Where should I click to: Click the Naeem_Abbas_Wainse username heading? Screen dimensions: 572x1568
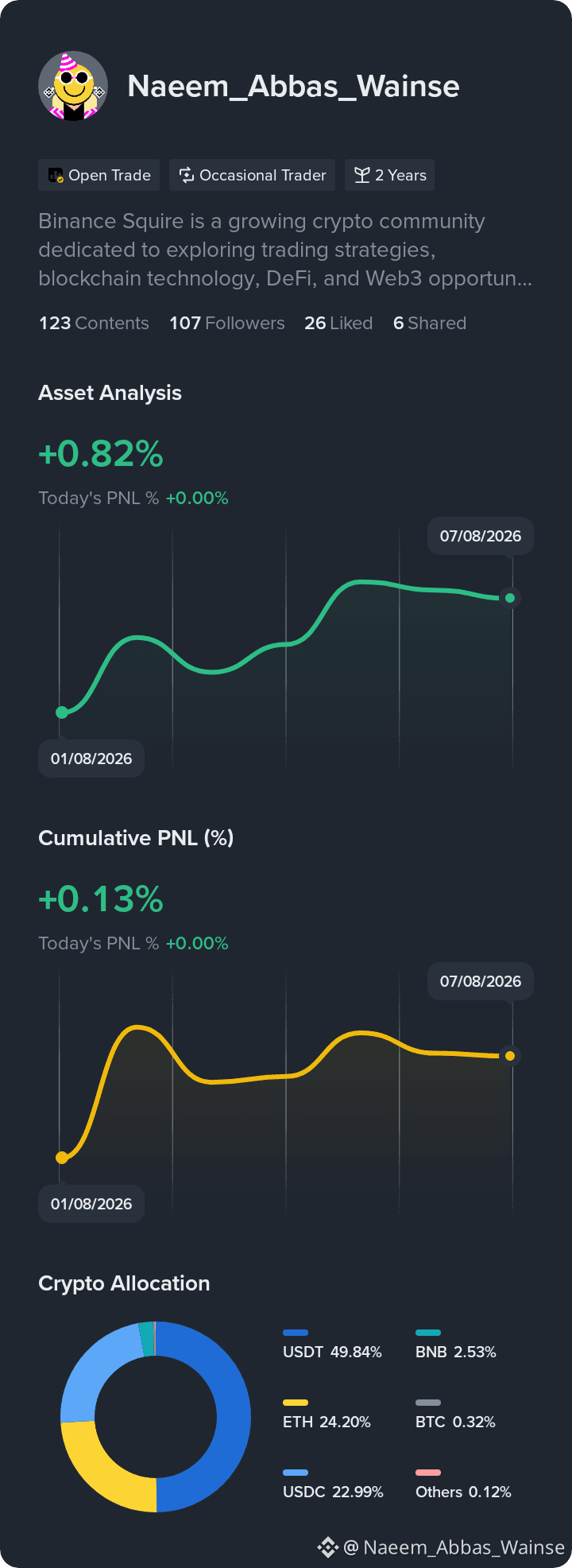click(x=293, y=86)
